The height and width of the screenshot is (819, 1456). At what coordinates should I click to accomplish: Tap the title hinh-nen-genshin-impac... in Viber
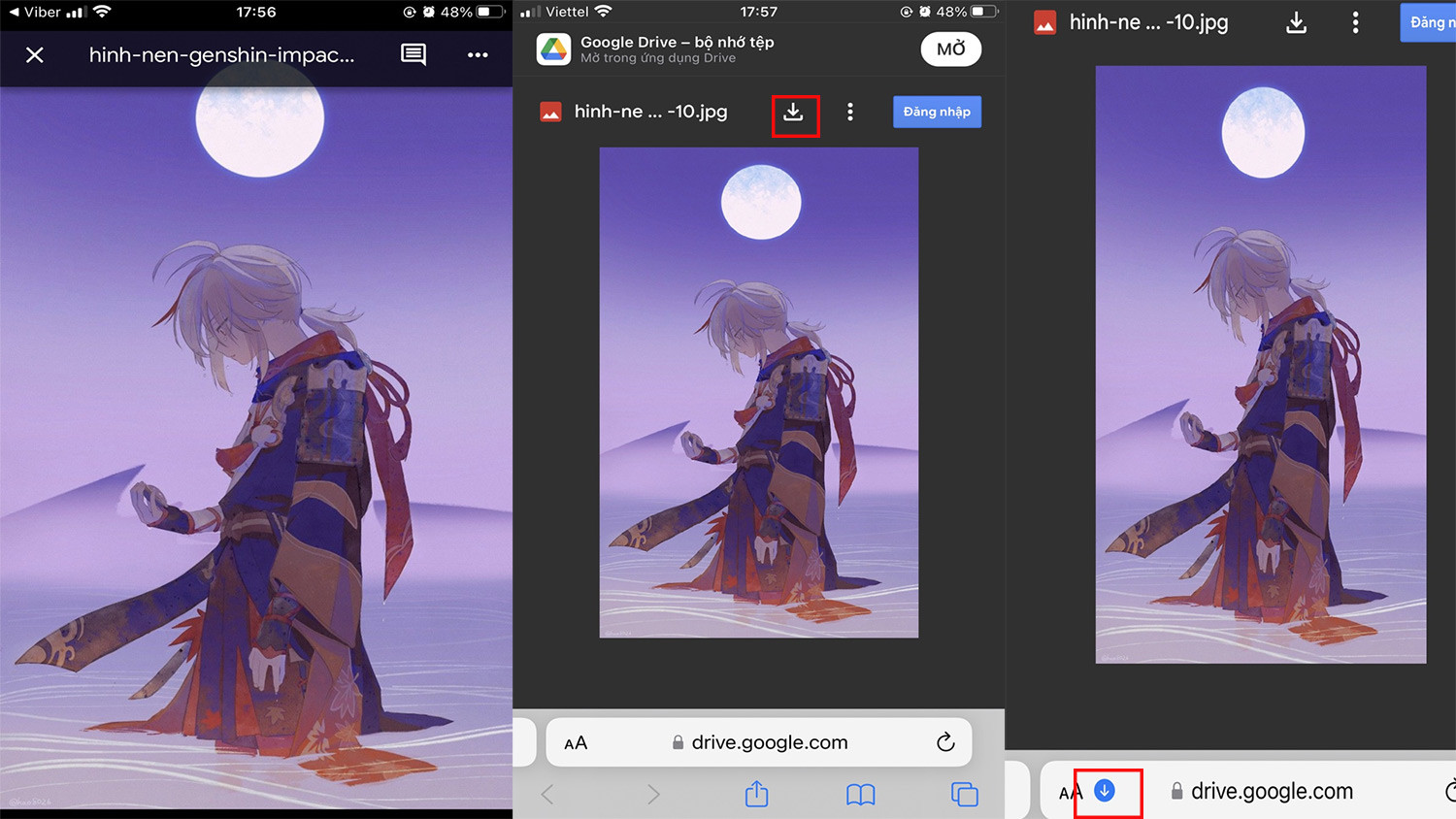(x=221, y=55)
